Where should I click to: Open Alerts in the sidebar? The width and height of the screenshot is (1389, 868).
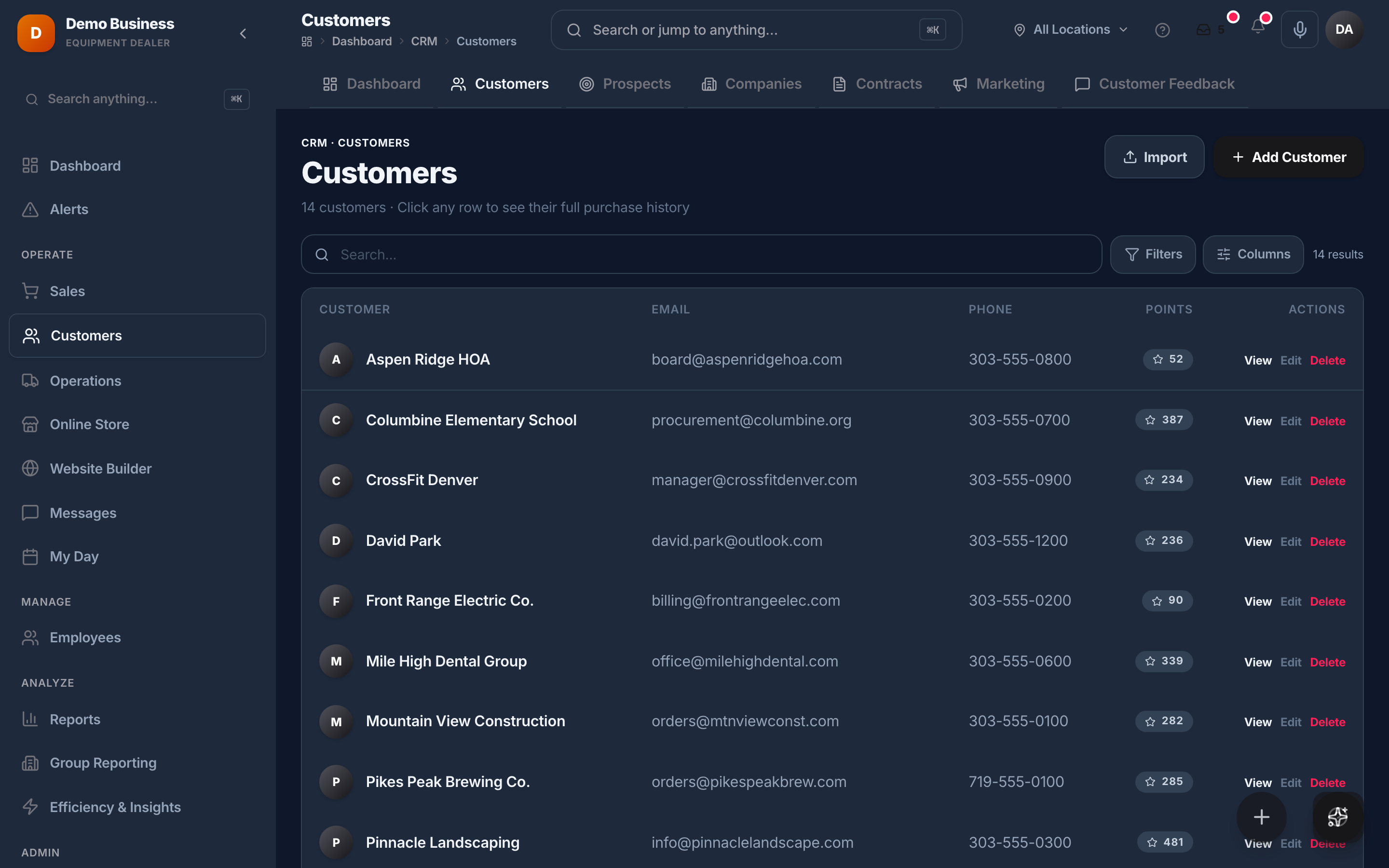[x=137, y=210]
